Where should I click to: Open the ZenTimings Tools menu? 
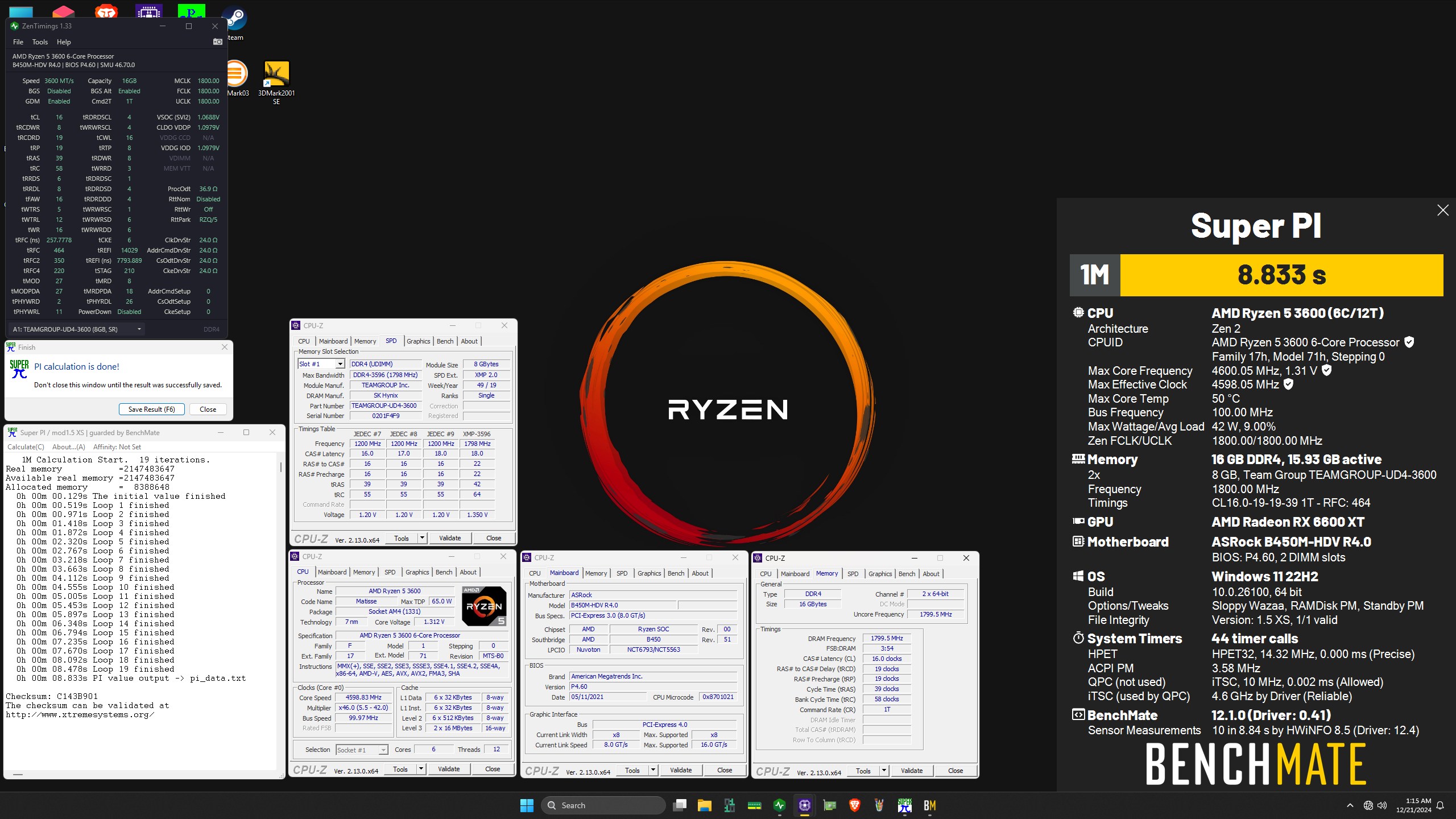coord(40,42)
